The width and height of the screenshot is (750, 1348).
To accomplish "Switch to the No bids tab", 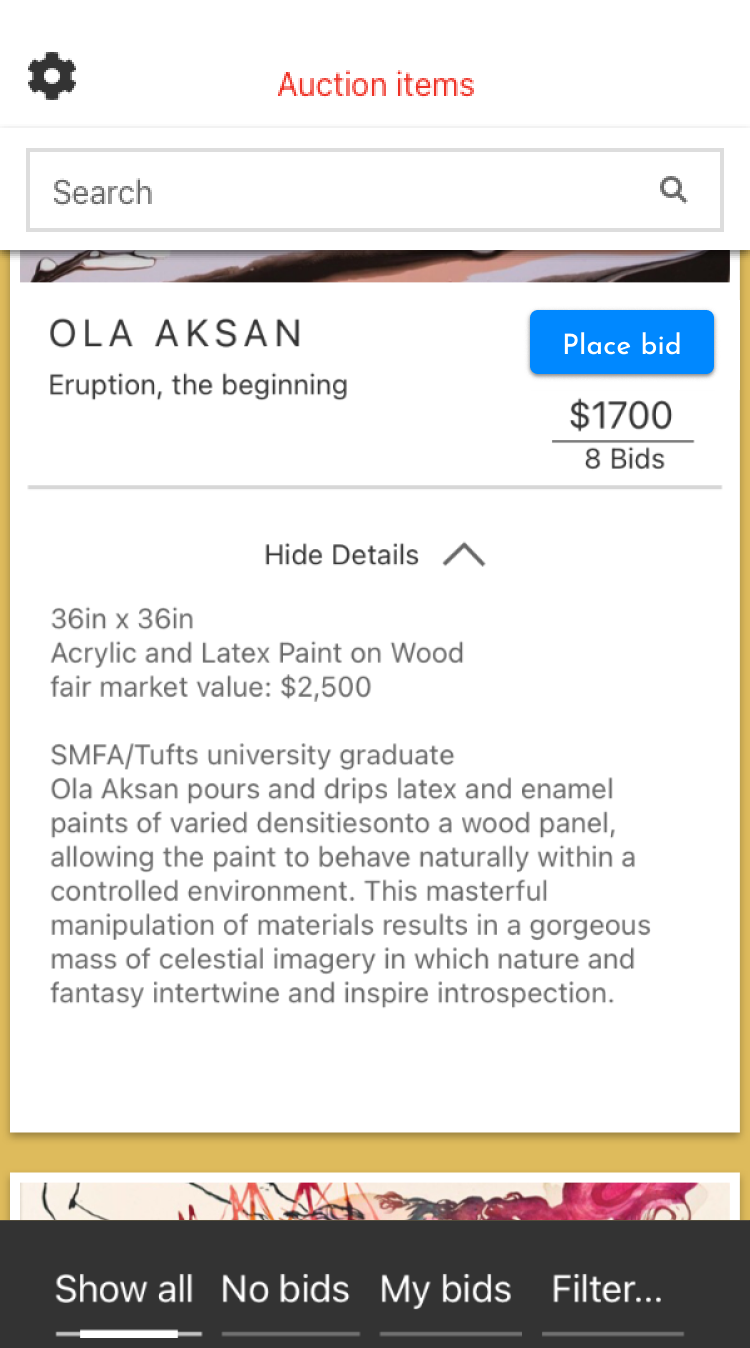I will click(x=285, y=1289).
